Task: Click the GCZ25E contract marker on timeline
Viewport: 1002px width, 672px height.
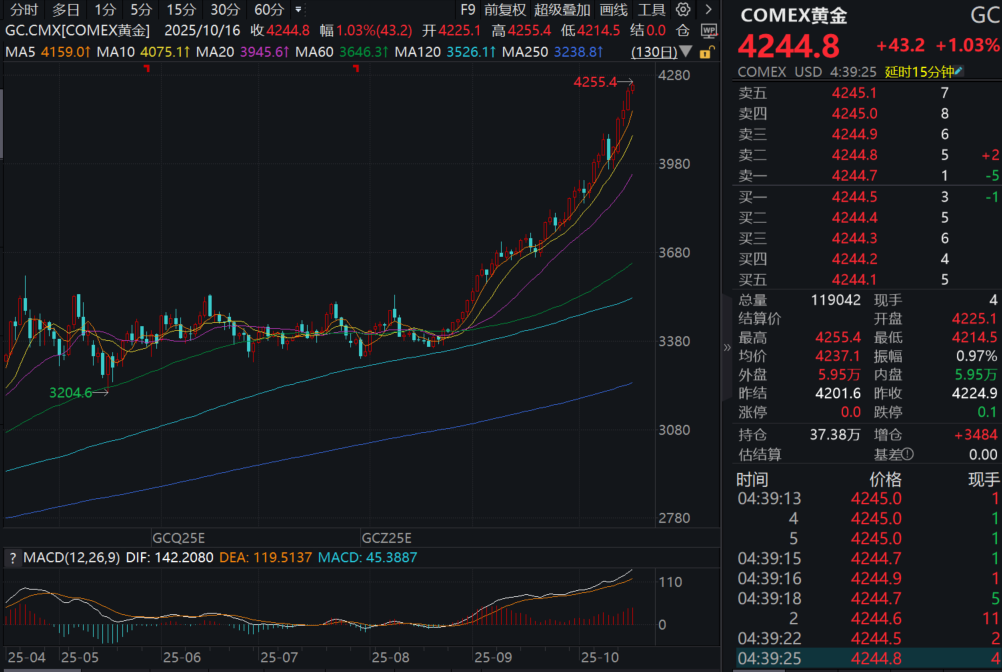Action: 386,537
